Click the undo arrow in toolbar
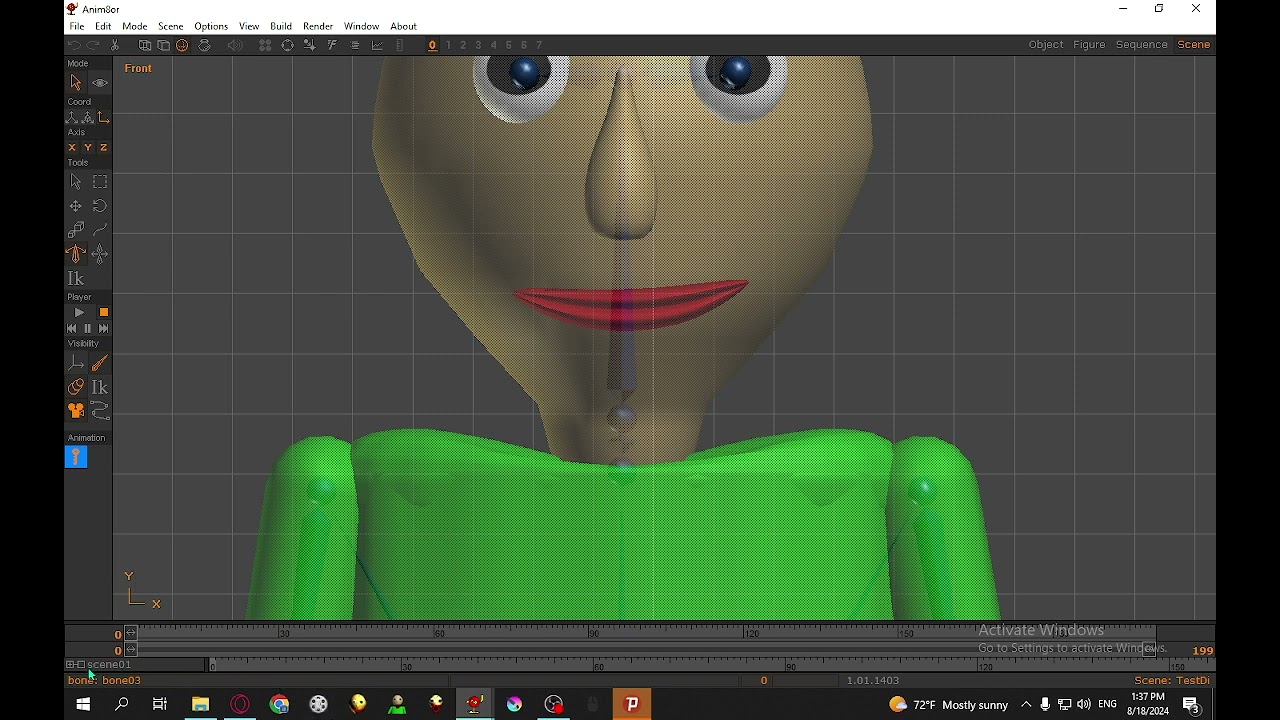This screenshot has width=1280, height=720. [74, 45]
